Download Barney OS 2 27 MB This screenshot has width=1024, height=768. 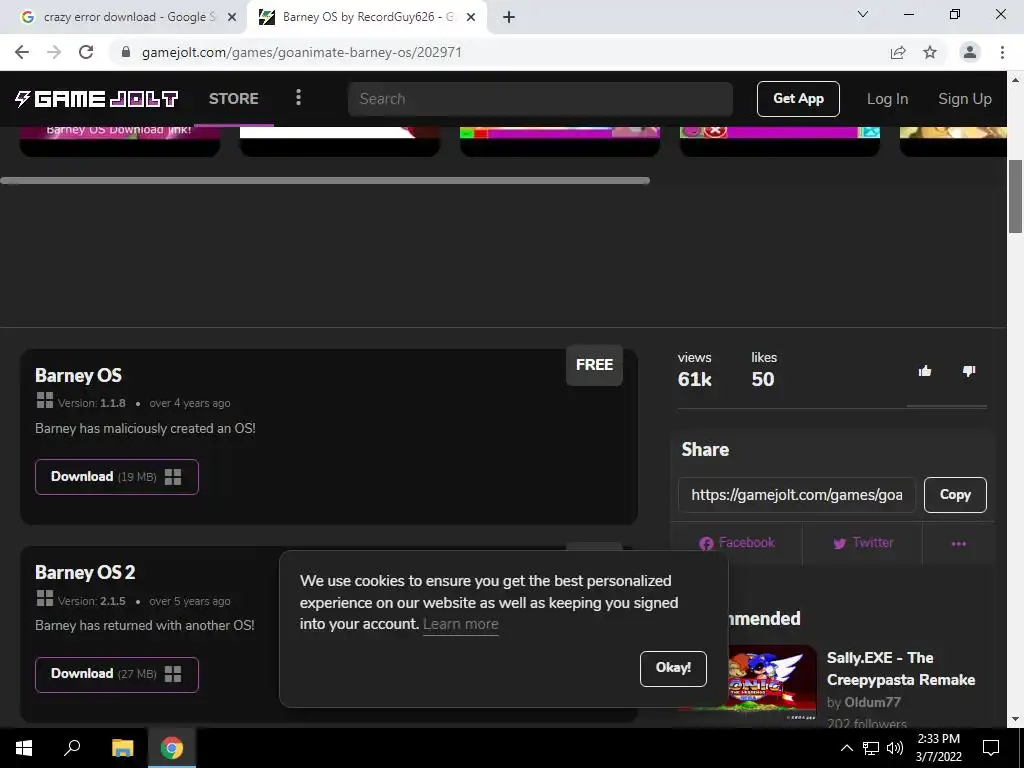tap(117, 674)
